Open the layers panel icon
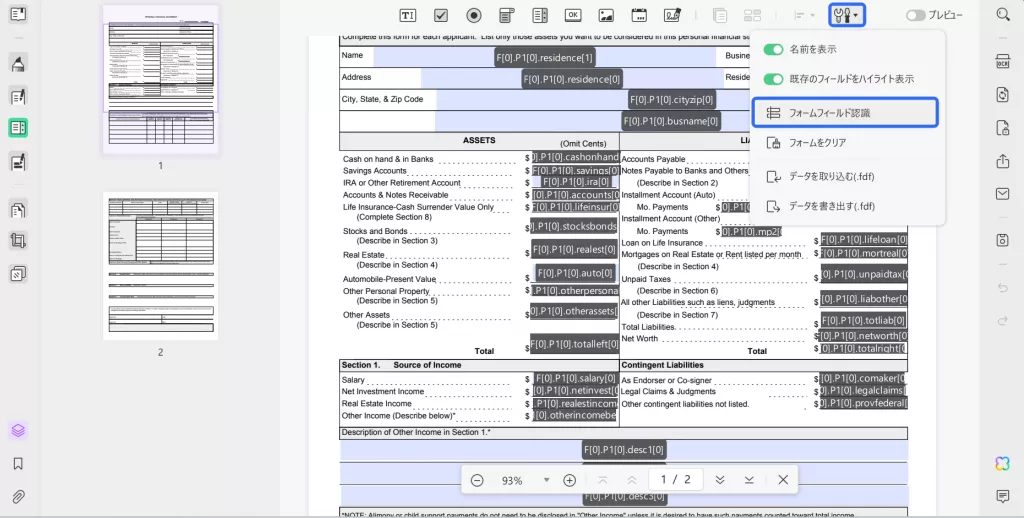Viewport: 1024px width, 518px height. [x=18, y=430]
